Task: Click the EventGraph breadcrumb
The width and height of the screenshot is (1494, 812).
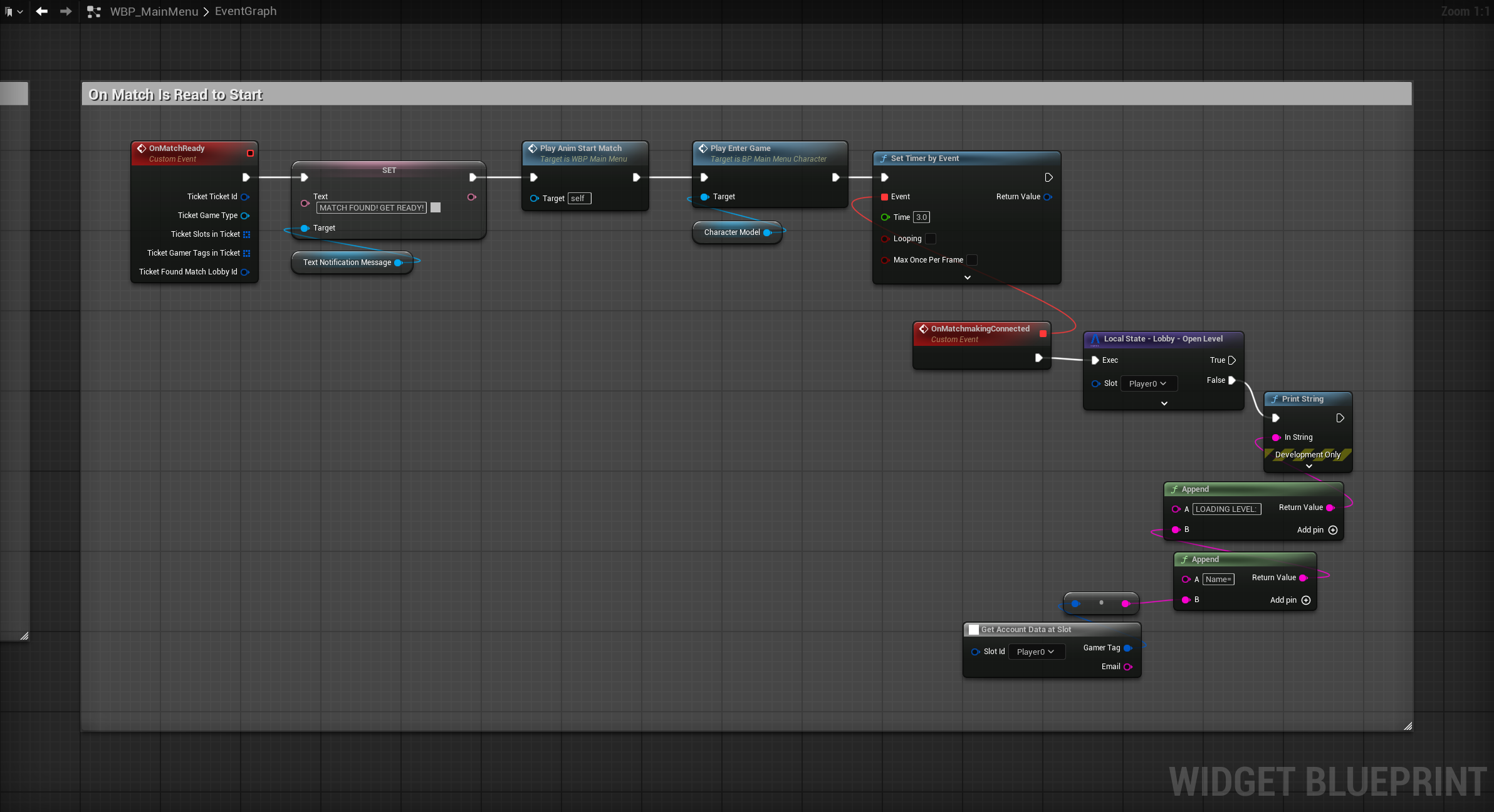Action: [x=246, y=11]
